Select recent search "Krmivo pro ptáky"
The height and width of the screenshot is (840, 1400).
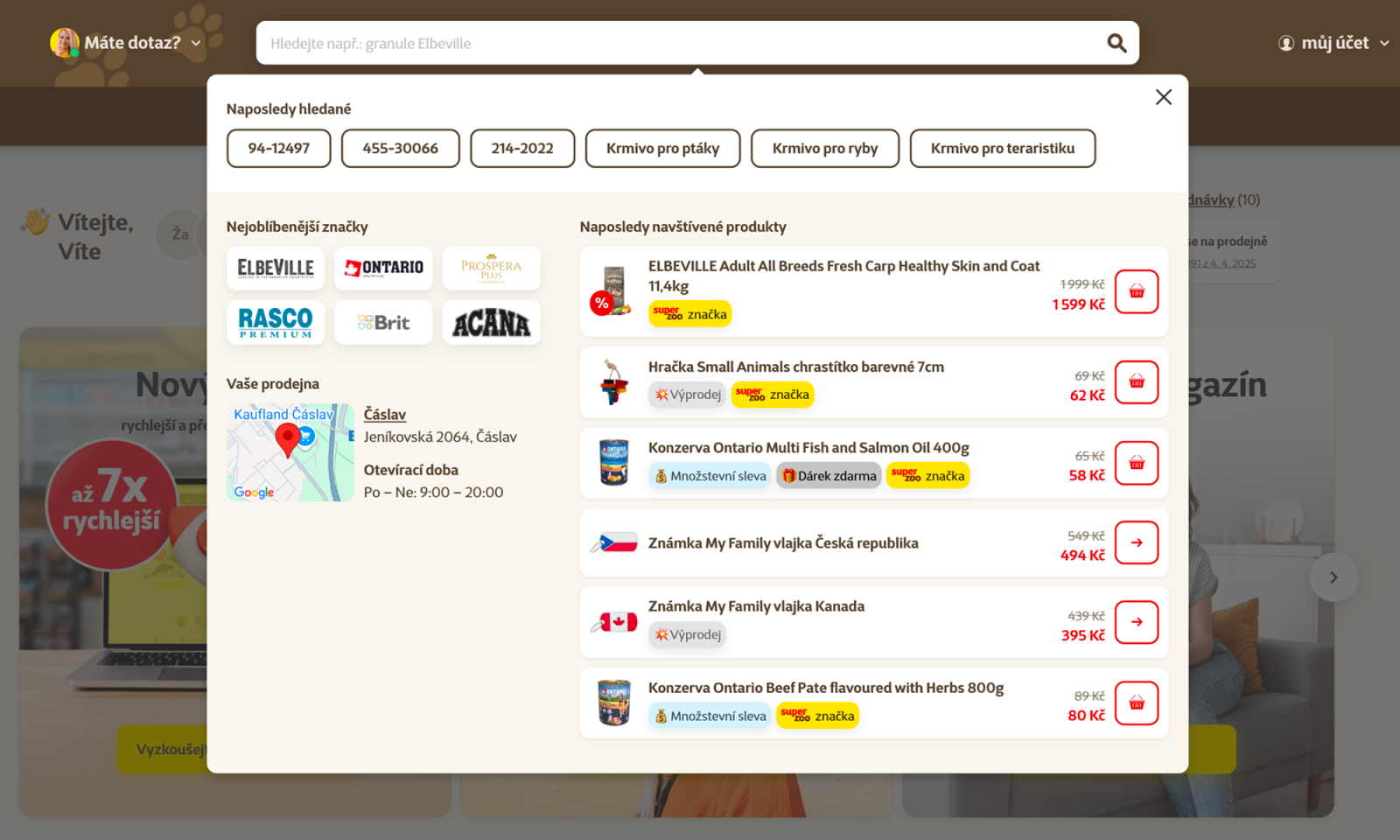coord(662,149)
